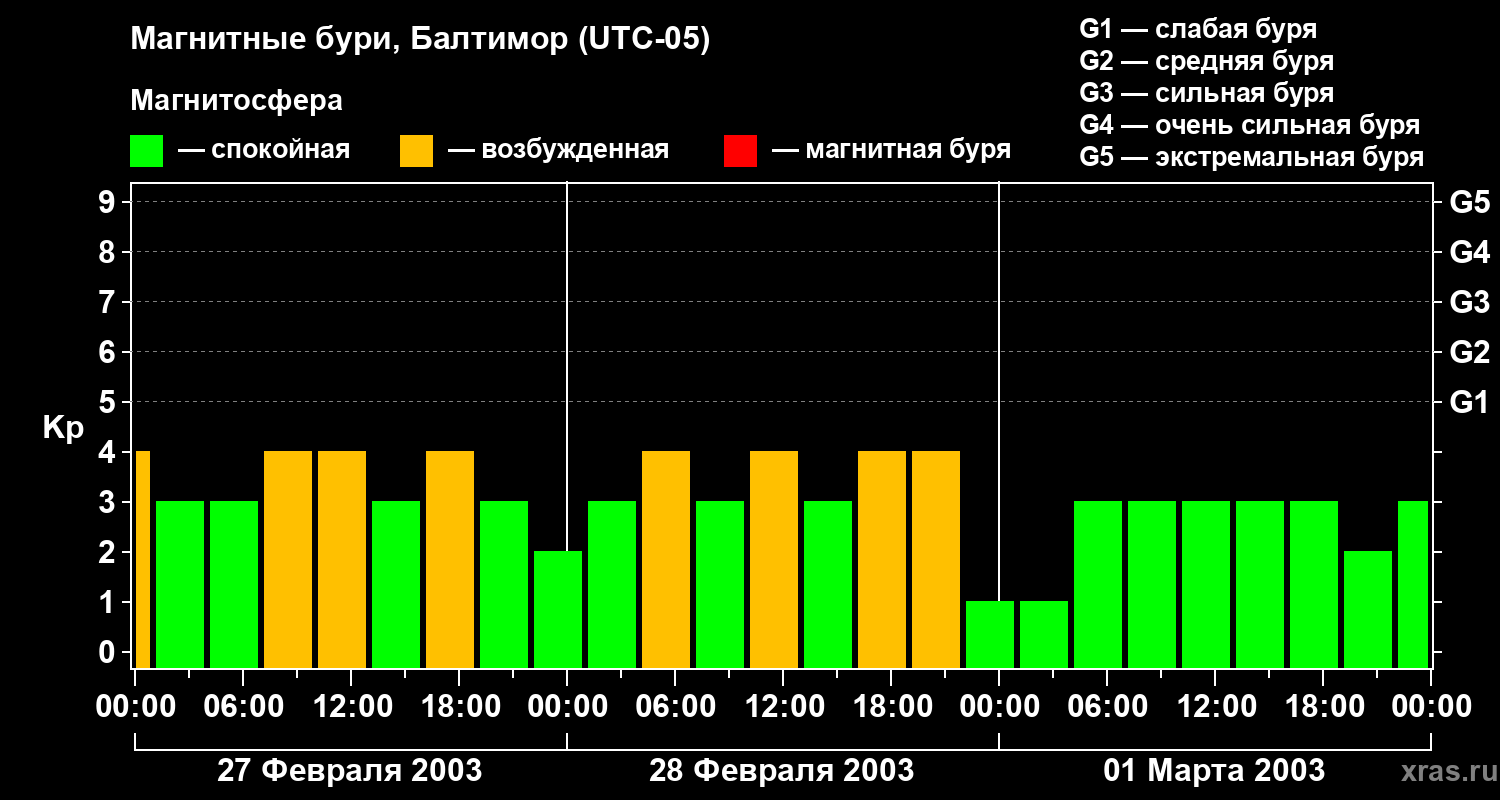This screenshot has height=800, width=1500.
Task: Click 'G4 — очень сильная буря' legend line
Action: (x=1250, y=125)
